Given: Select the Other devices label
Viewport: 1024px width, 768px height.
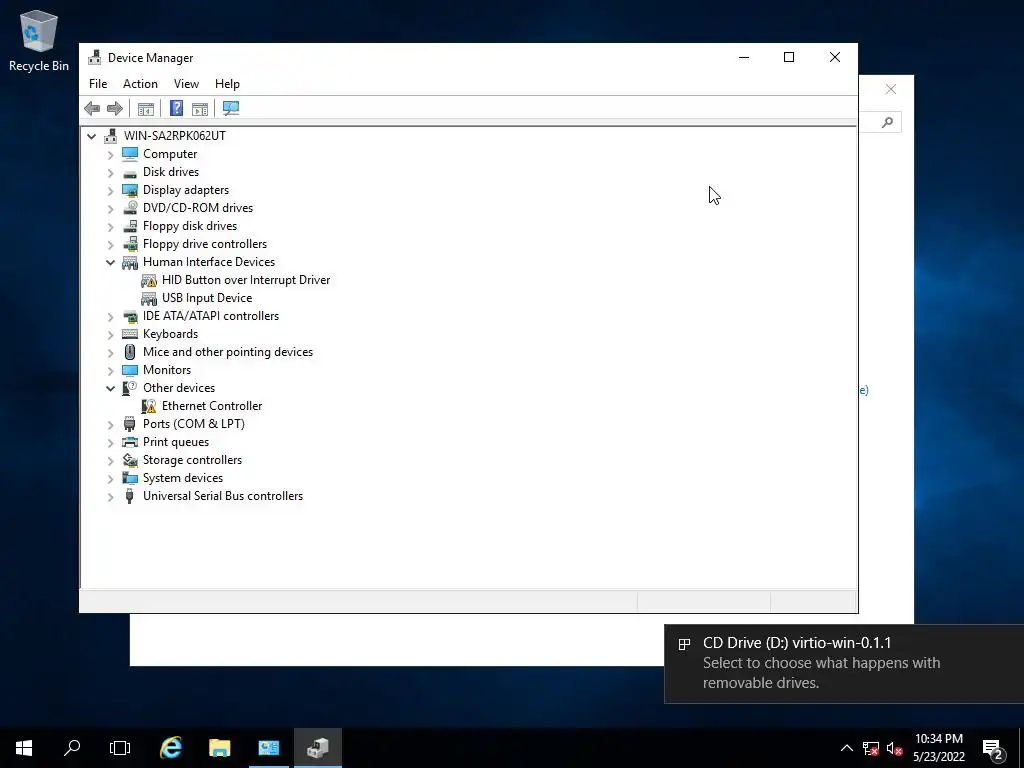Looking at the screenshot, I should pos(179,388).
